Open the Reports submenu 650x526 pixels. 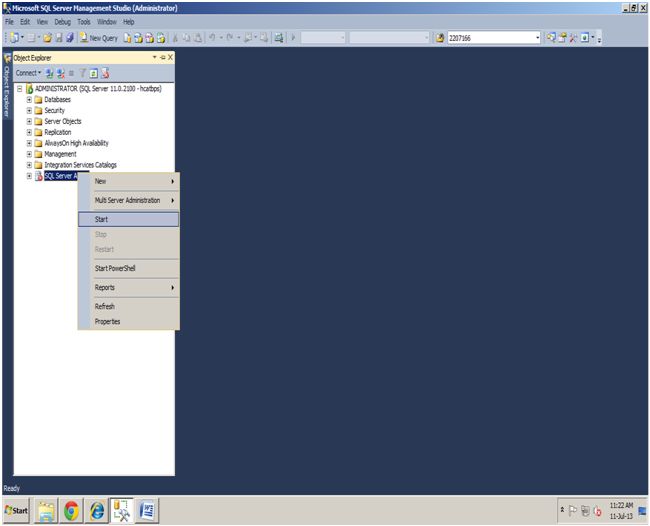129,287
